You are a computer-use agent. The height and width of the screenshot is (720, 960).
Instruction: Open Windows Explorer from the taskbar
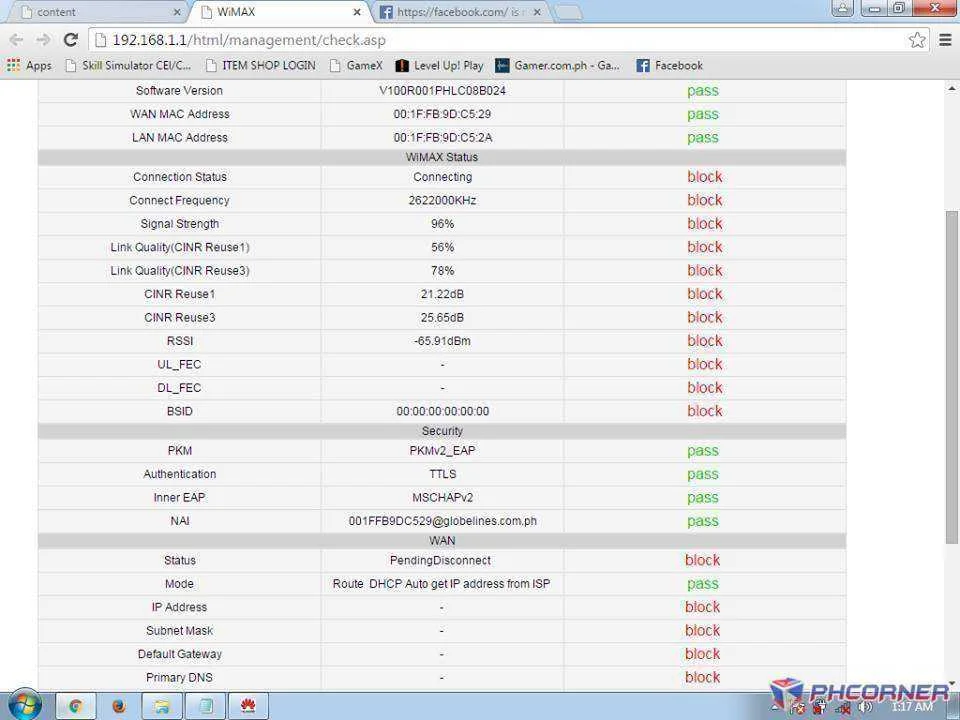pyautogui.click(x=162, y=707)
